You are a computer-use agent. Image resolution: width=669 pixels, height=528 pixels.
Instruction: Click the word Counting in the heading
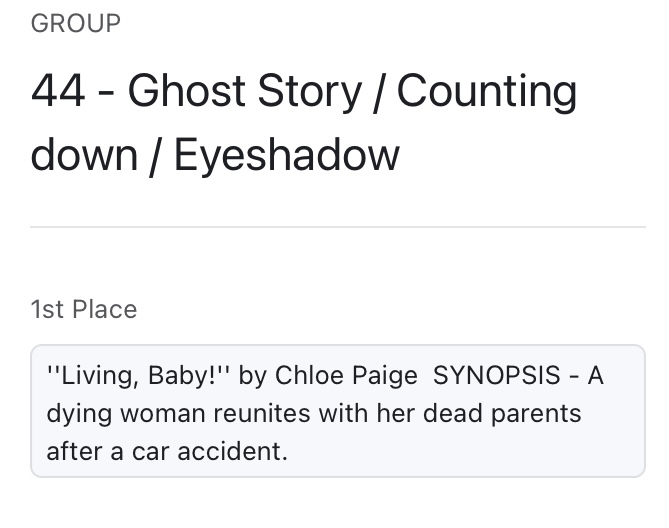point(487,93)
